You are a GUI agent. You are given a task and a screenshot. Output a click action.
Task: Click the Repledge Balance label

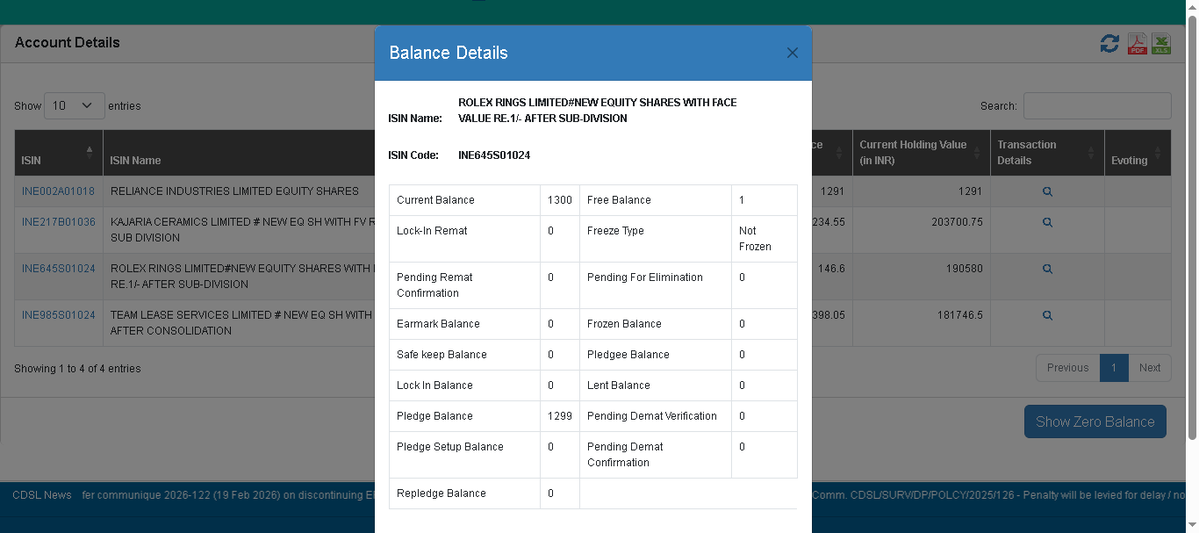click(x=441, y=493)
